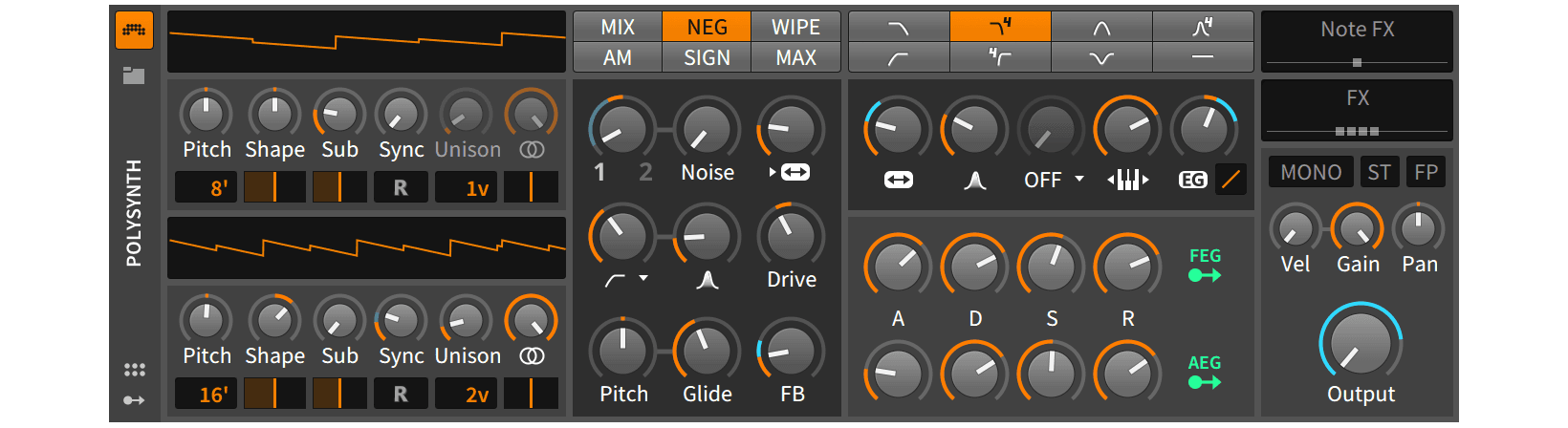Open the OFF dropdown menu
Viewport: 1568px width, 428px height.
pos(1054,180)
